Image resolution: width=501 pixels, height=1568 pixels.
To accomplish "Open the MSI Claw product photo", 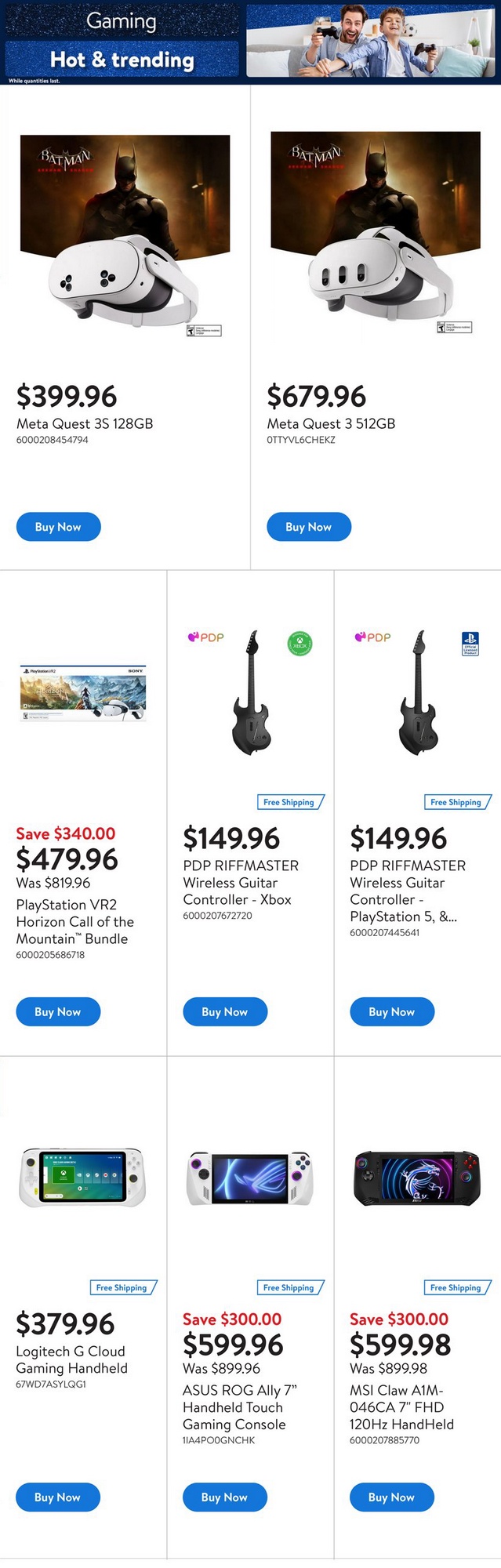I will [x=416, y=1178].
